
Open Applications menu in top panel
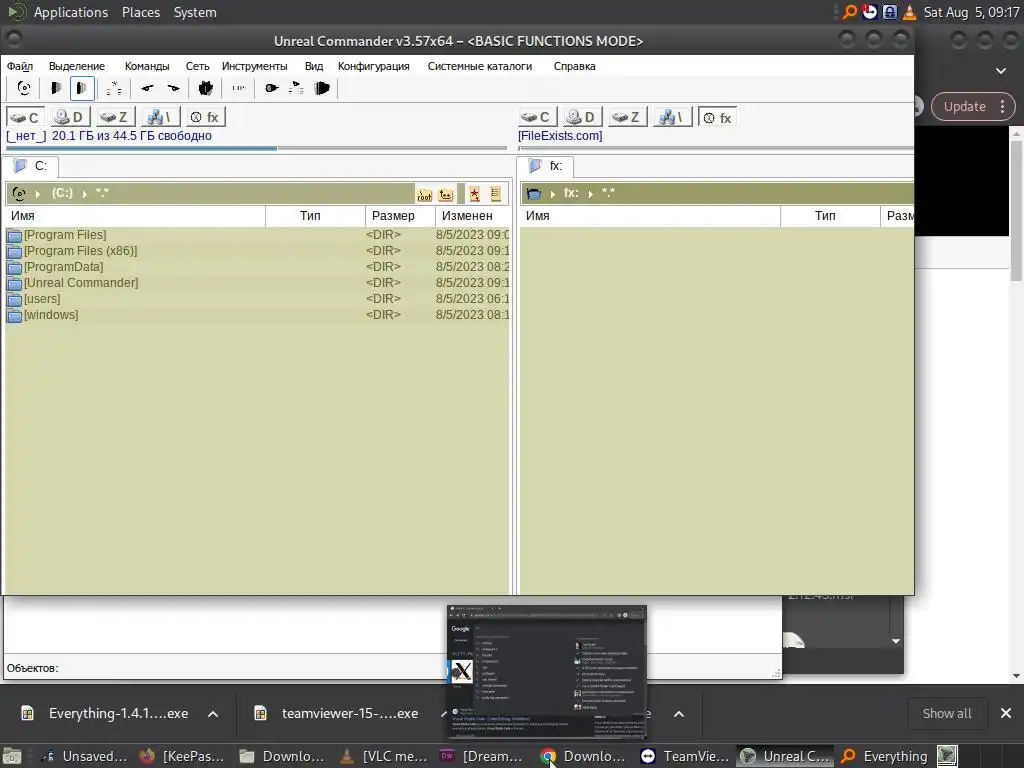point(71,12)
